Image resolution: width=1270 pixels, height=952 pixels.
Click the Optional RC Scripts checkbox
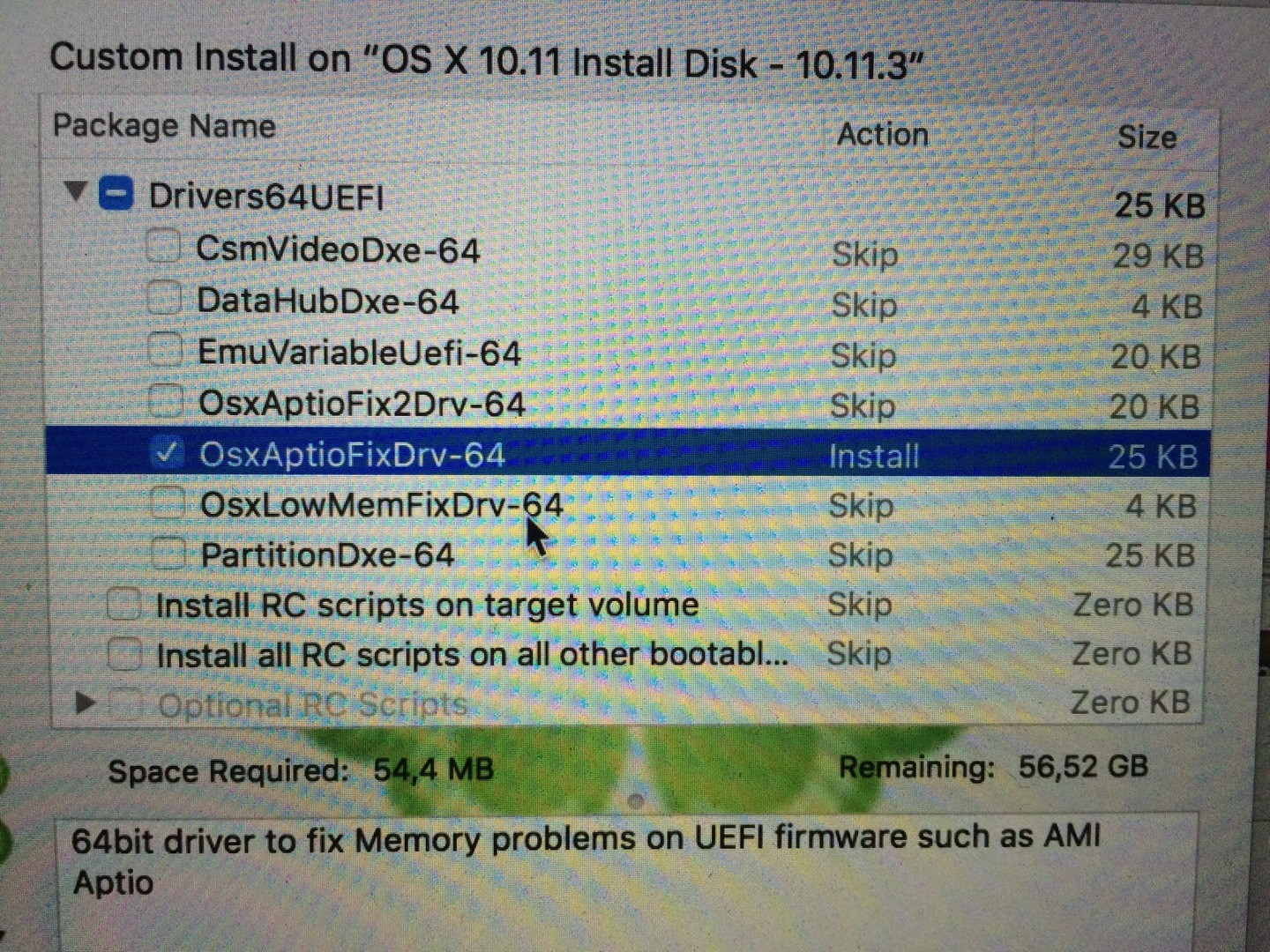click(x=127, y=704)
